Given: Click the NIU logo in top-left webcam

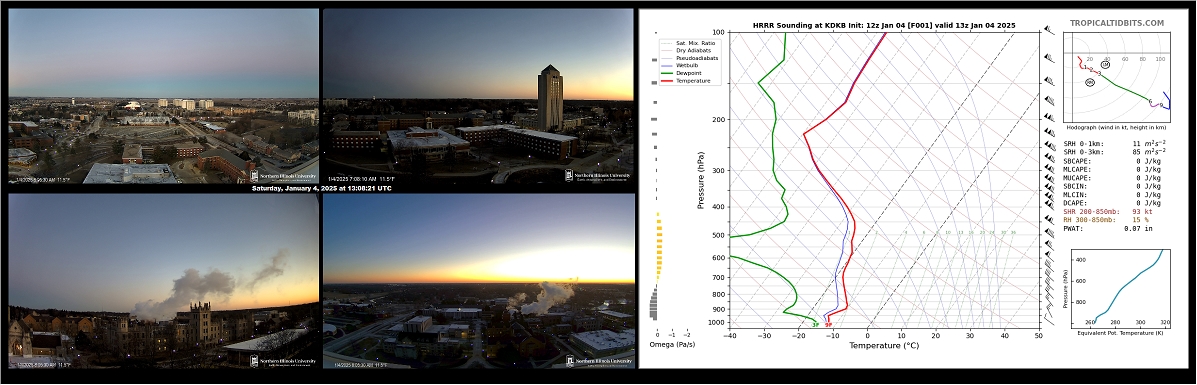Looking at the screenshot, I should [x=283, y=176].
